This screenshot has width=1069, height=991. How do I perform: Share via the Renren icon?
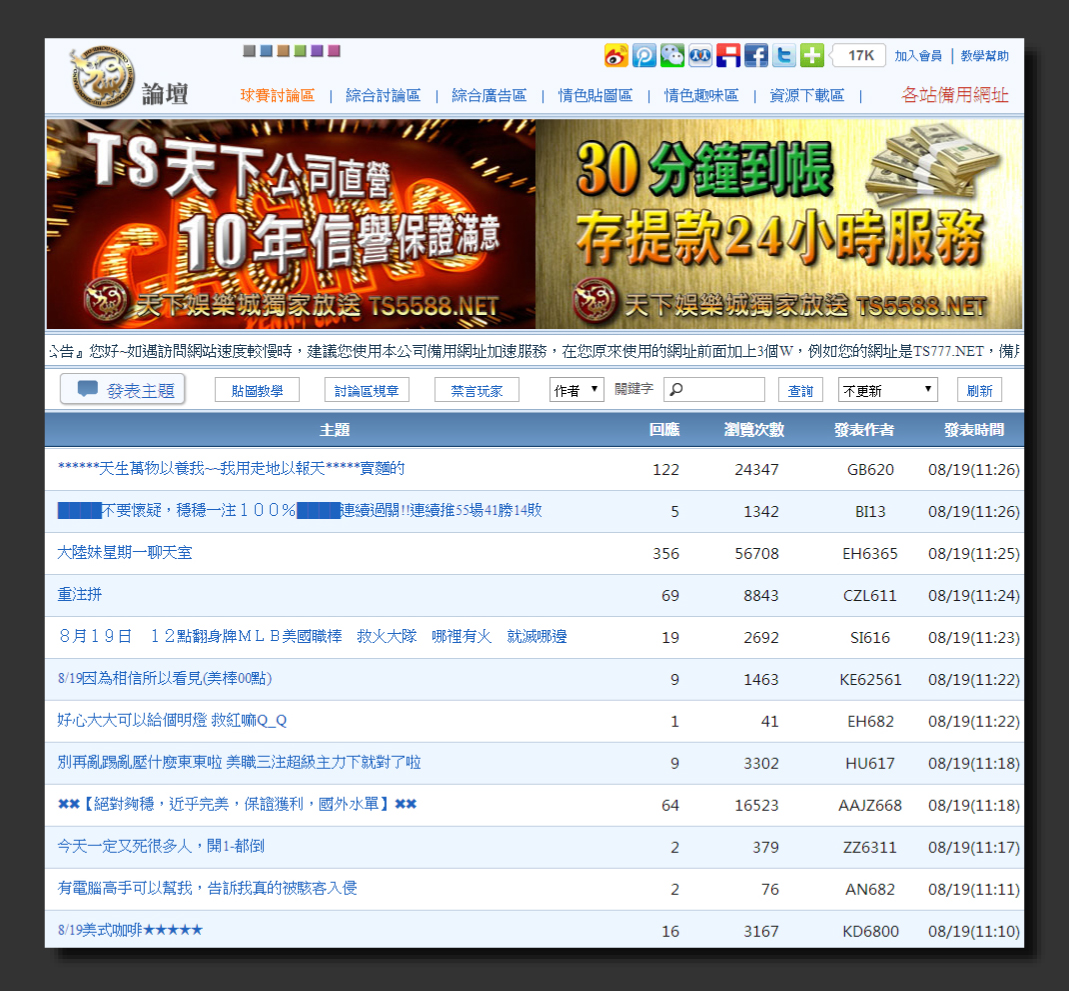(x=699, y=55)
